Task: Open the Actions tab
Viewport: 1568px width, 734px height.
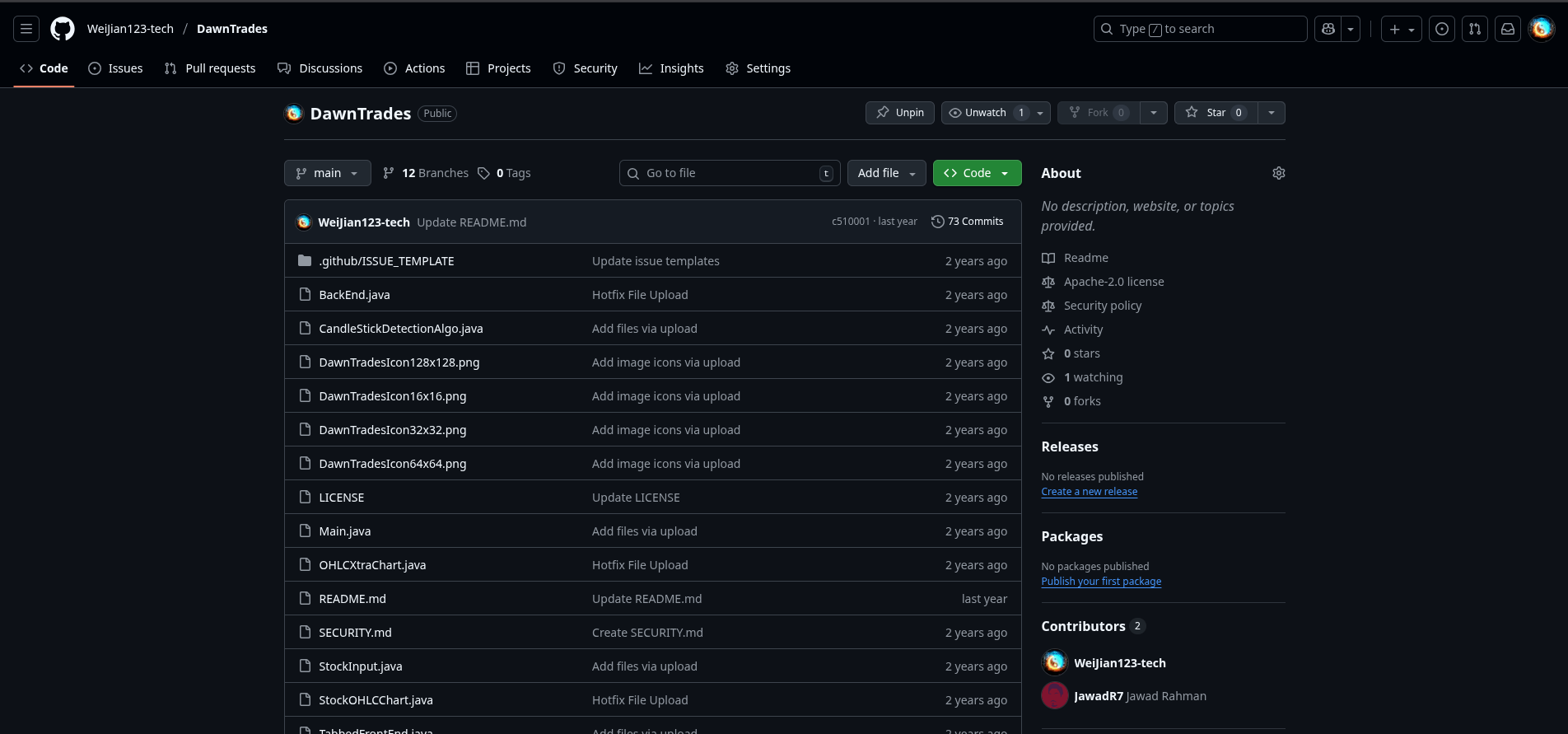Action: [414, 68]
